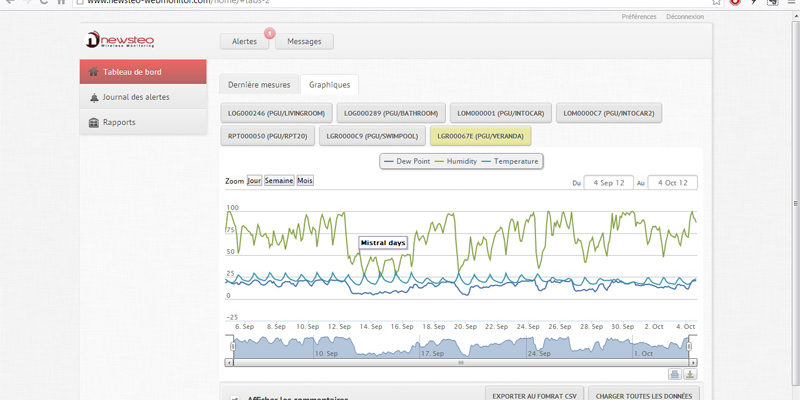This screenshot has height=400, width=800.
Task: Switch to Graphiques tab
Action: point(330,85)
